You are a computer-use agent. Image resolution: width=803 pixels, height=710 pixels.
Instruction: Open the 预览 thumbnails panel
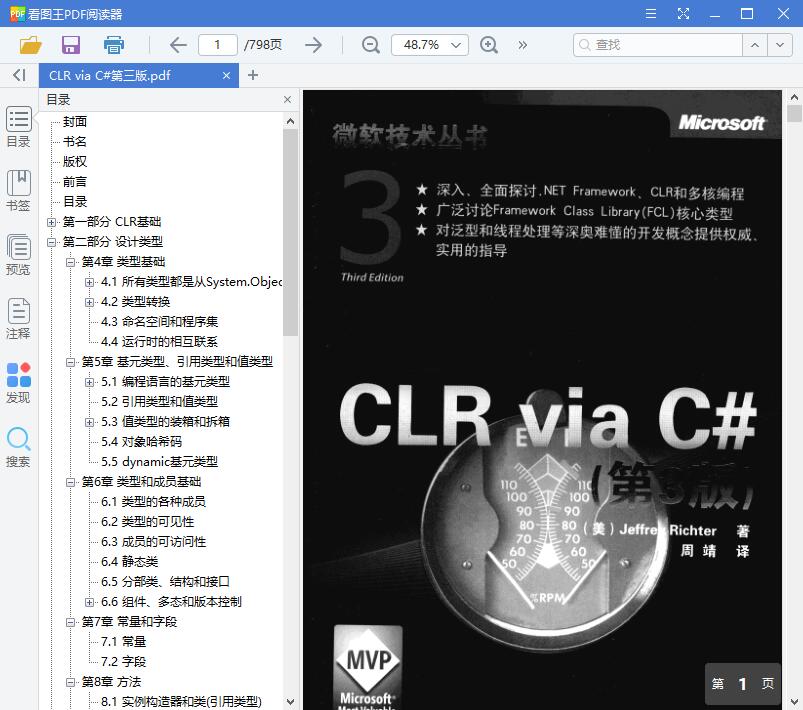click(x=18, y=255)
